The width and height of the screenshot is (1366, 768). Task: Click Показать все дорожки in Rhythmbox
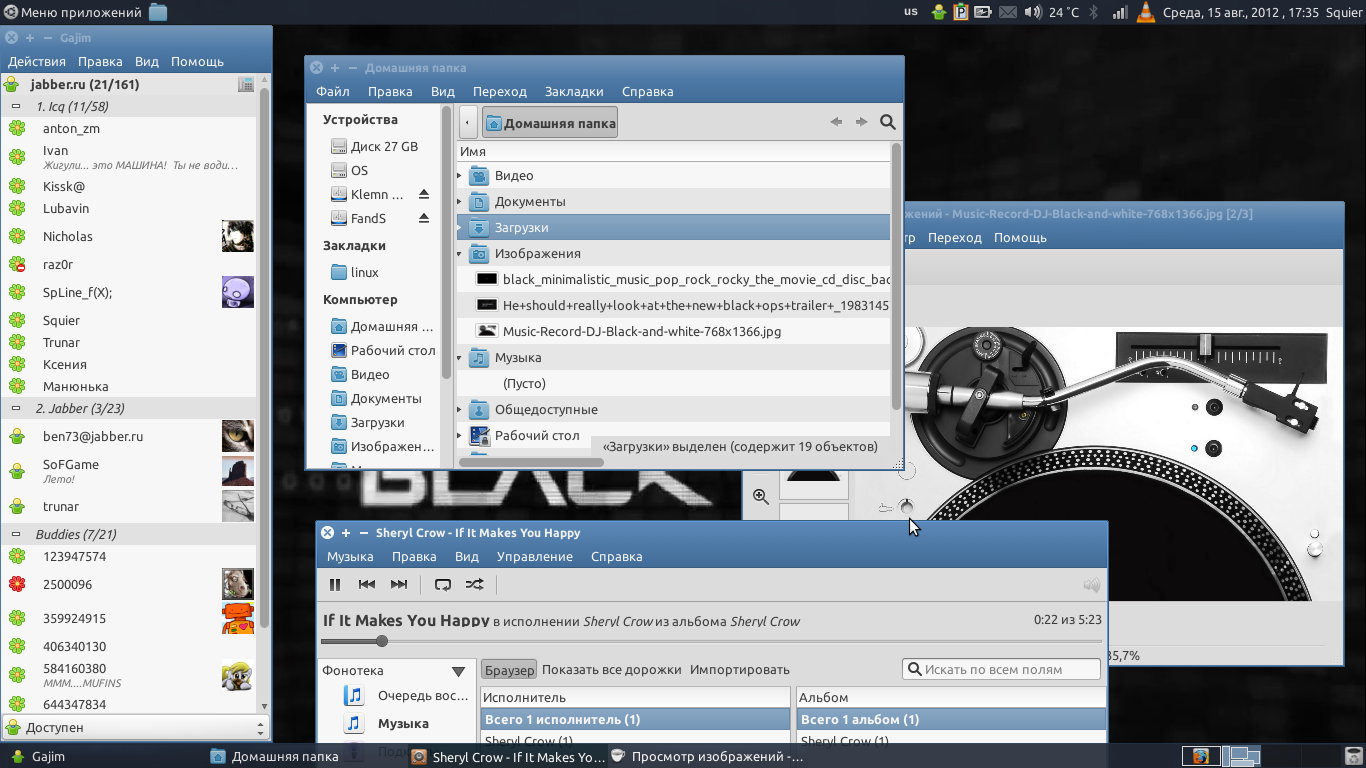612,669
